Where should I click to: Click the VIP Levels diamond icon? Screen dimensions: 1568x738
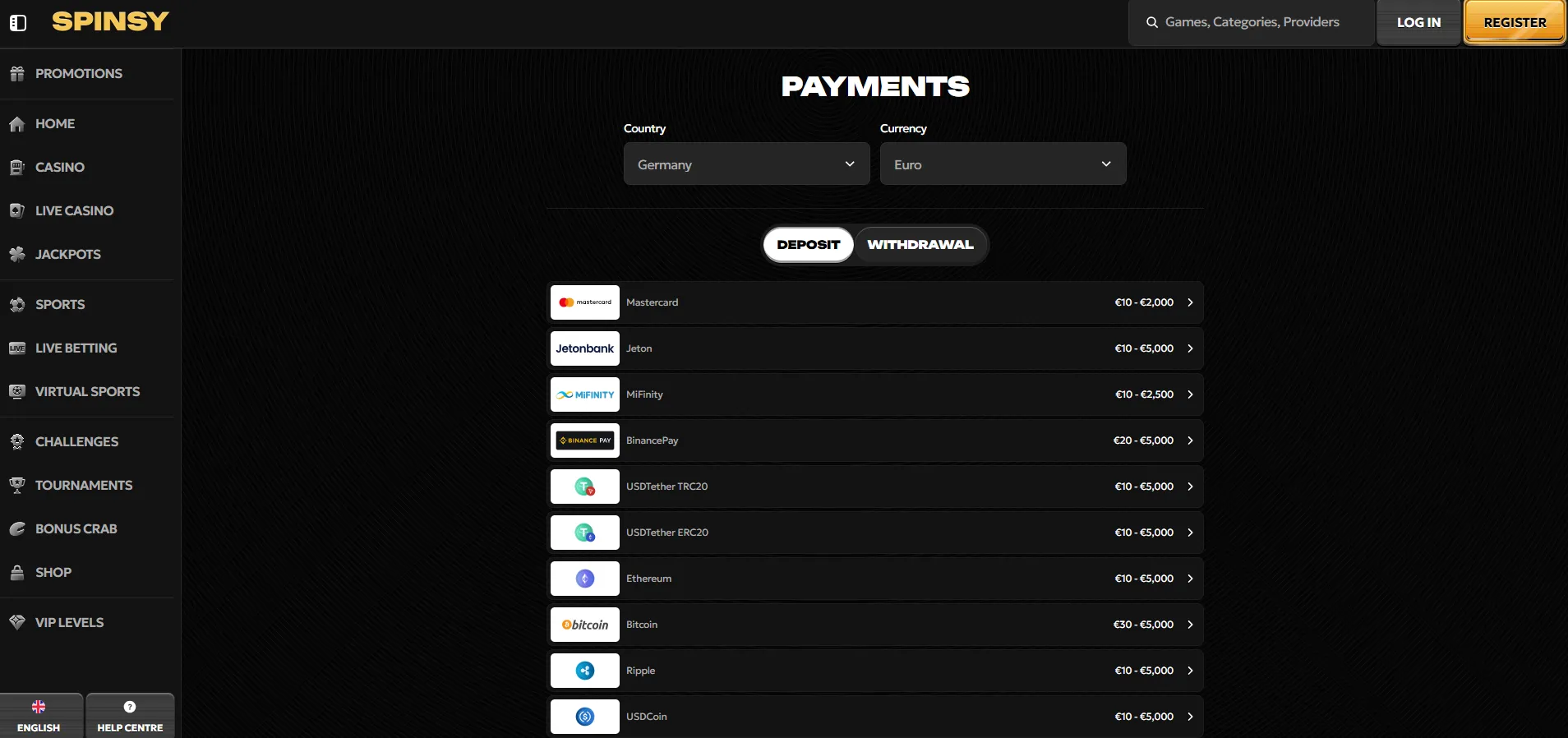tap(17, 623)
